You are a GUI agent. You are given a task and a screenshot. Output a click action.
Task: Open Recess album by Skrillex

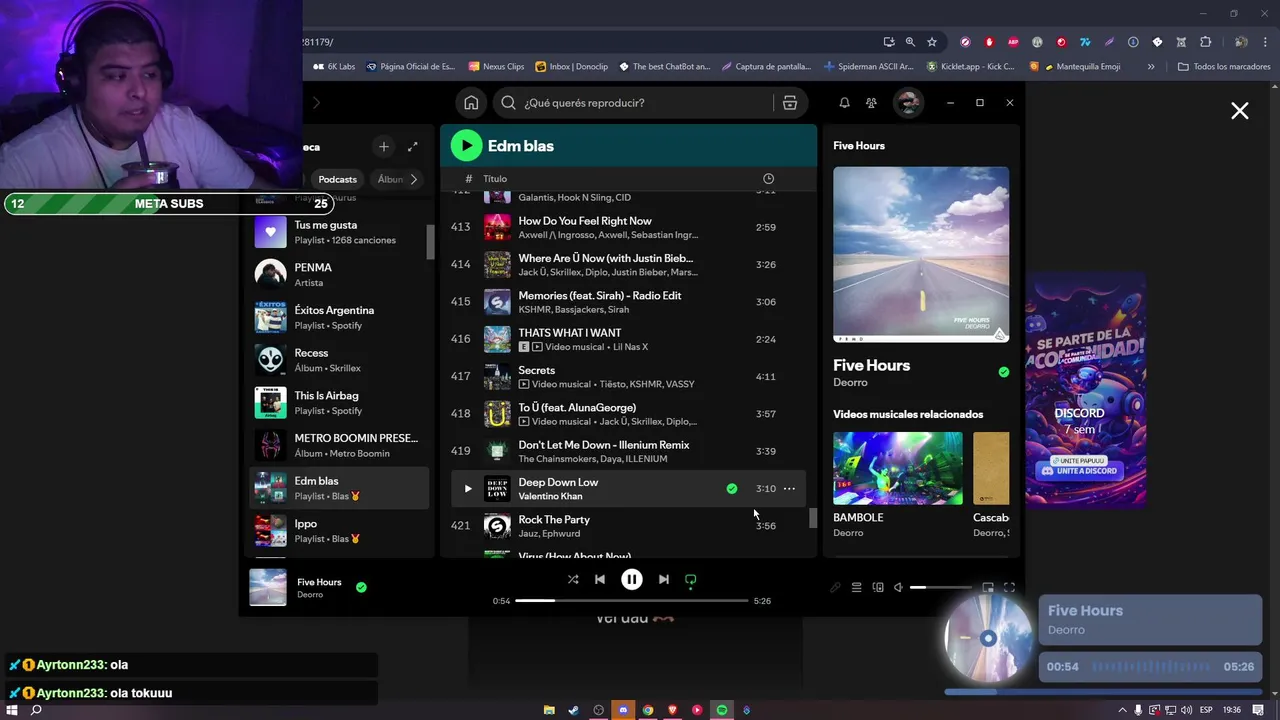[x=339, y=361]
